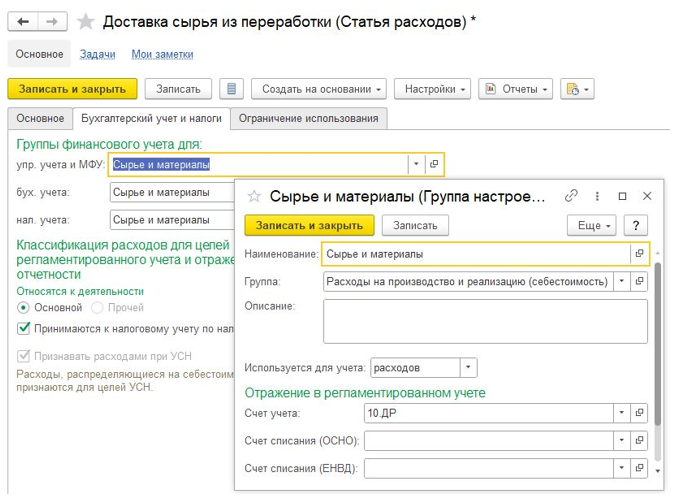Expand Используется для учета dropdown arrow
The width and height of the screenshot is (681, 504).
(x=468, y=368)
